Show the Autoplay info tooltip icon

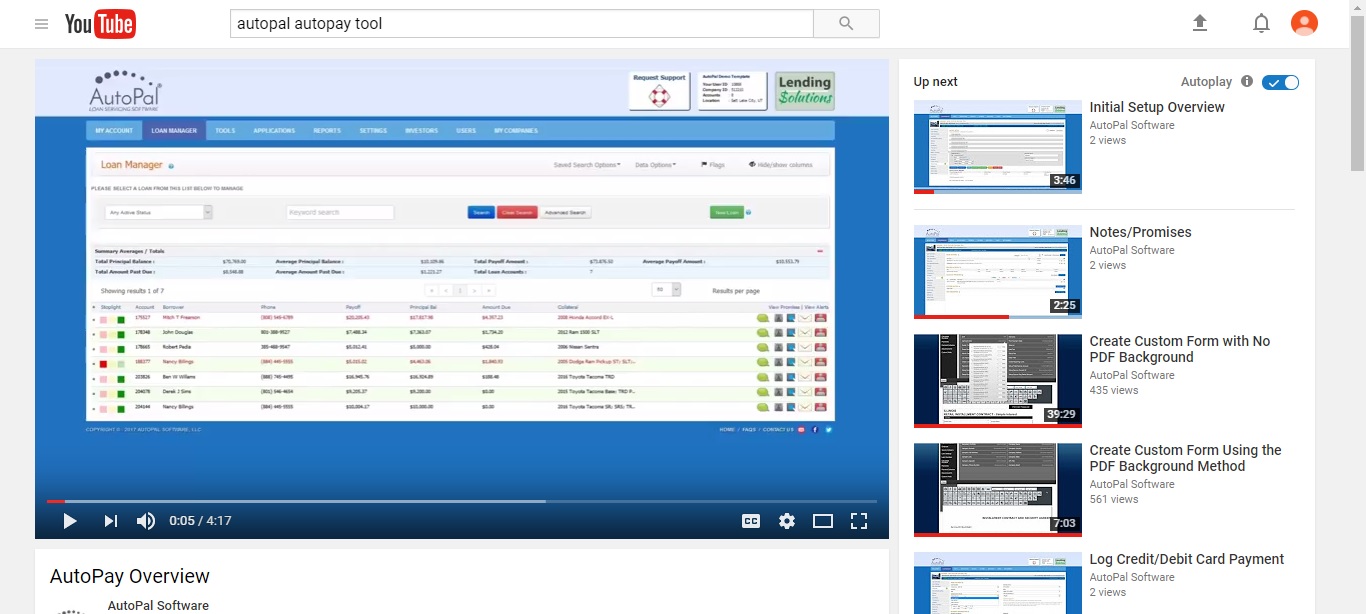click(1247, 82)
